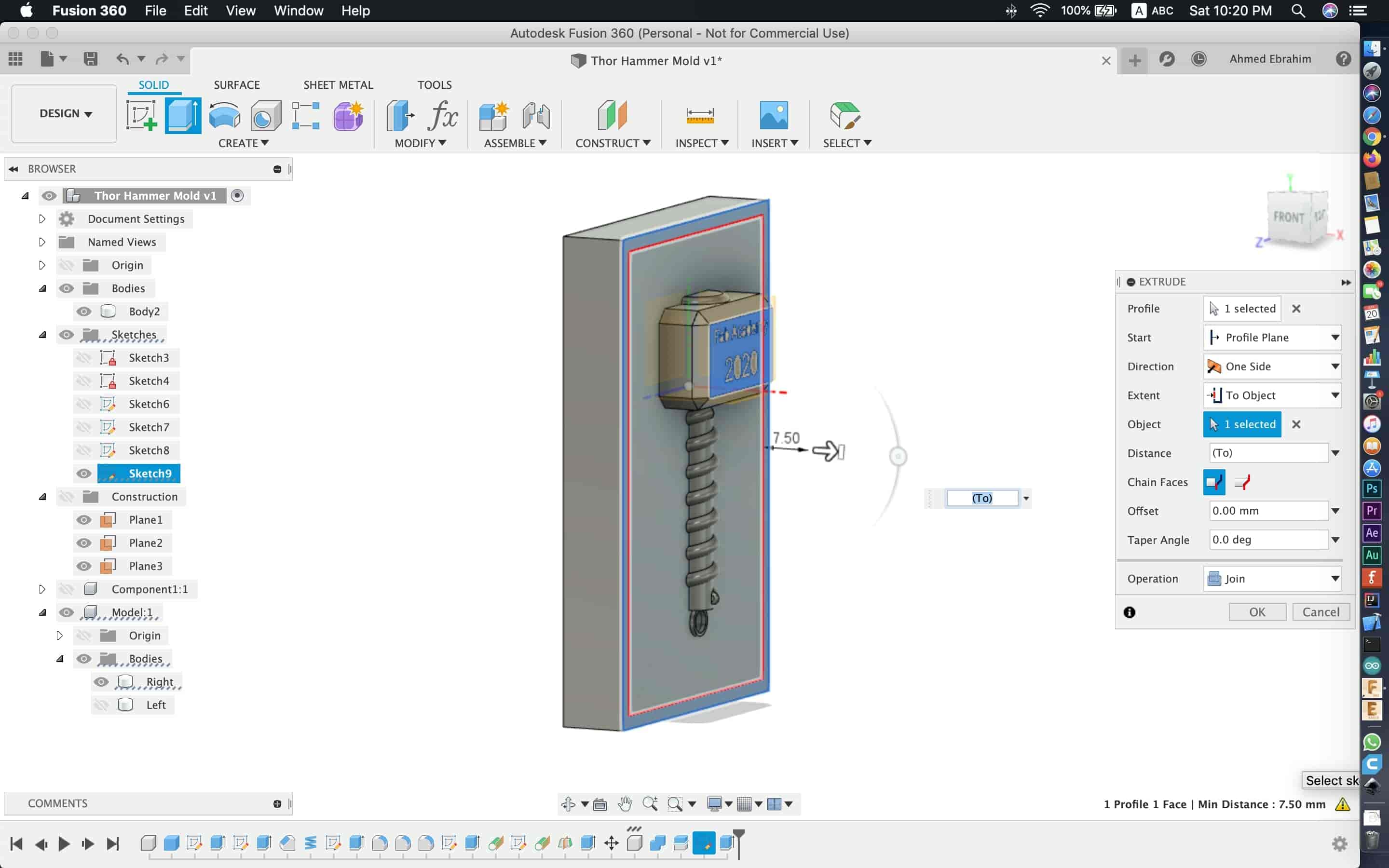The width and height of the screenshot is (1389, 868).
Task: Open the Direction One Side dropdown
Action: pyautogui.click(x=1272, y=366)
